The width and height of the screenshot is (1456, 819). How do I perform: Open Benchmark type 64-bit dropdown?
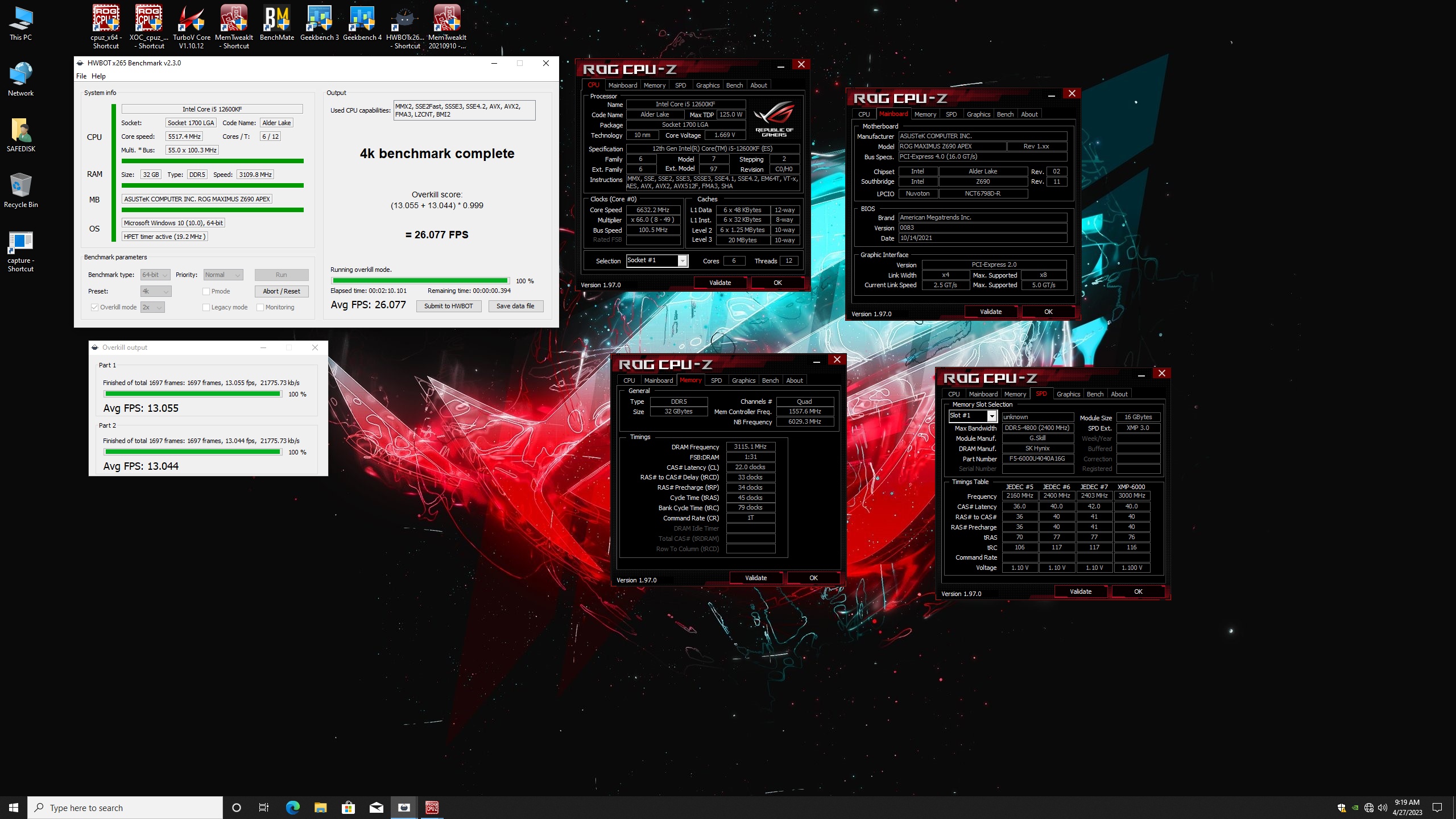coord(155,275)
